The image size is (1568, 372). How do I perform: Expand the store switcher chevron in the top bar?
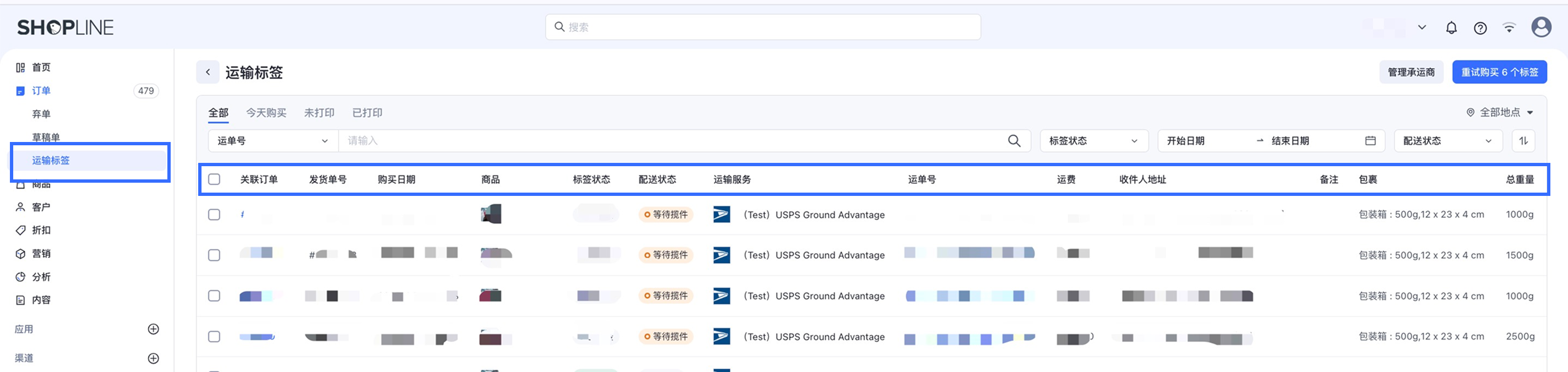click(1422, 28)
